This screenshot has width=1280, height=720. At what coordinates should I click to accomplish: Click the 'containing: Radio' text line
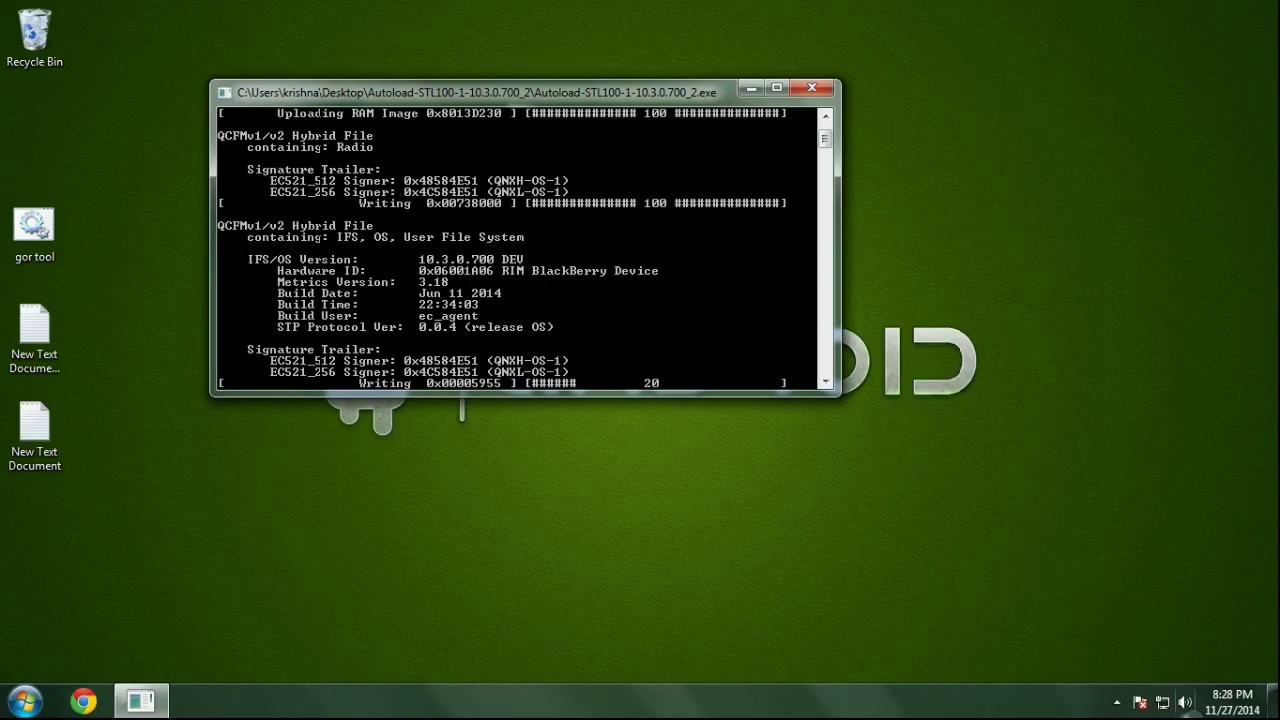[x=310, y=147]
